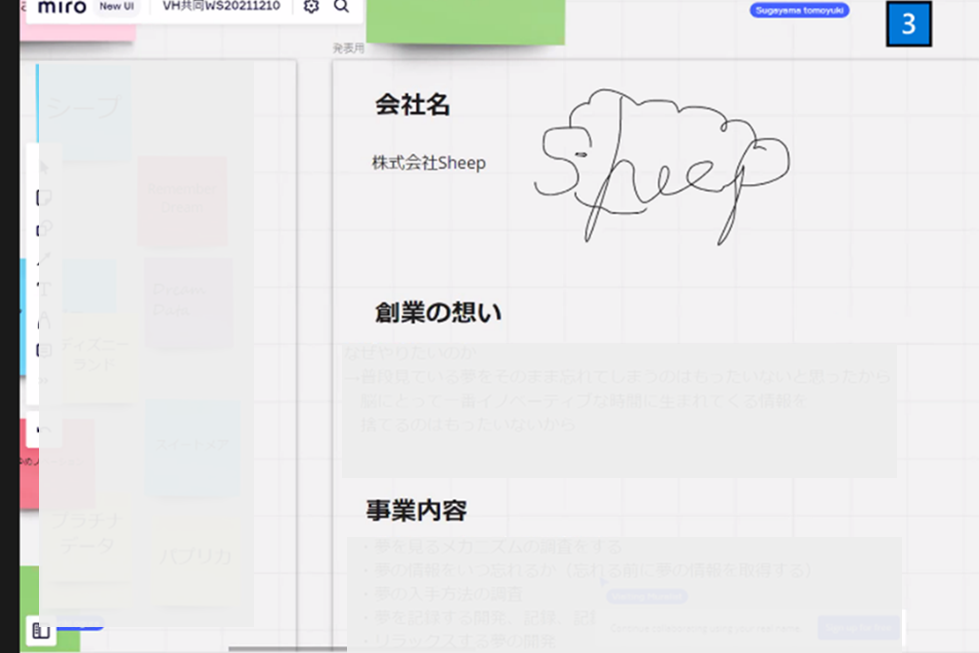Select the sticky note tool
This screenshot has width=979, height=653.
(44, 198)
